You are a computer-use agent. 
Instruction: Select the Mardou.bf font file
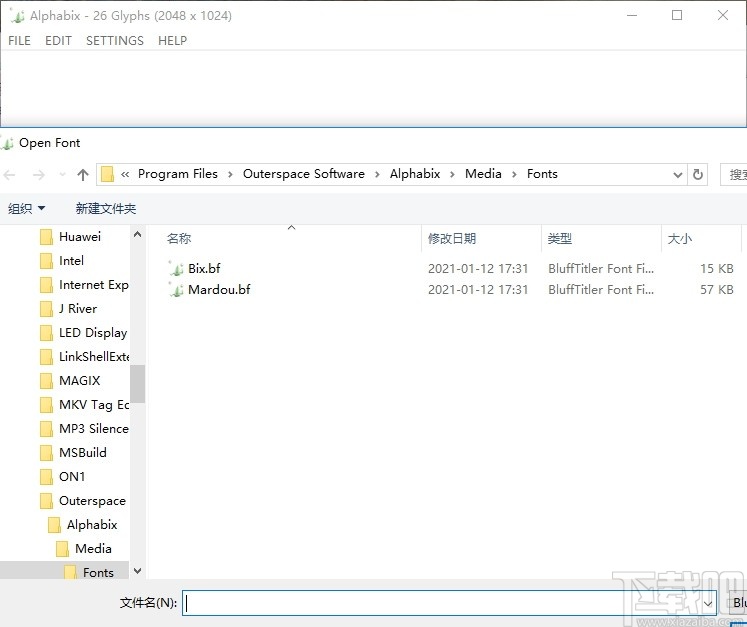[x=219, y=289]
